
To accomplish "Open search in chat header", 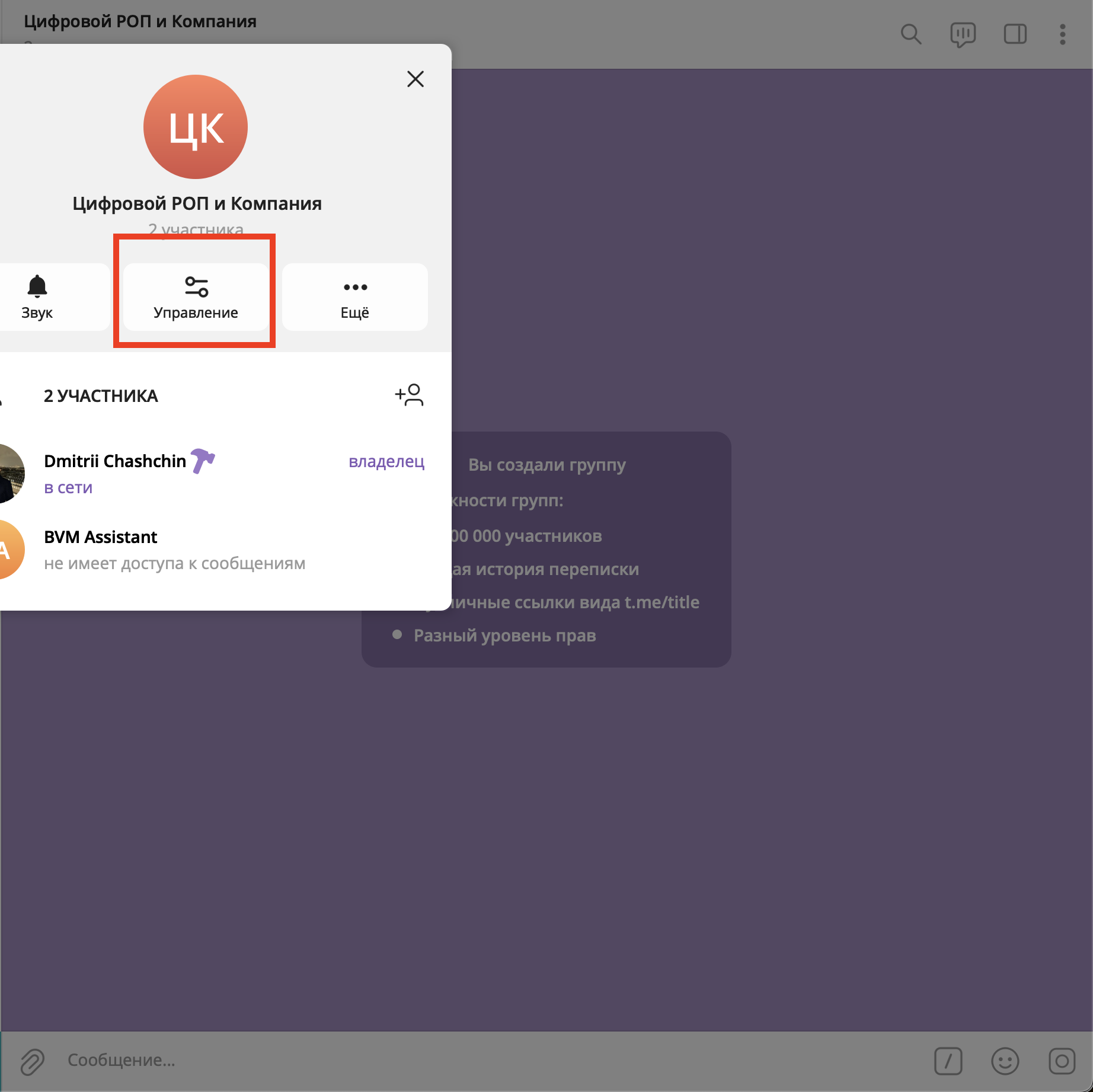I will click(910, 34).
